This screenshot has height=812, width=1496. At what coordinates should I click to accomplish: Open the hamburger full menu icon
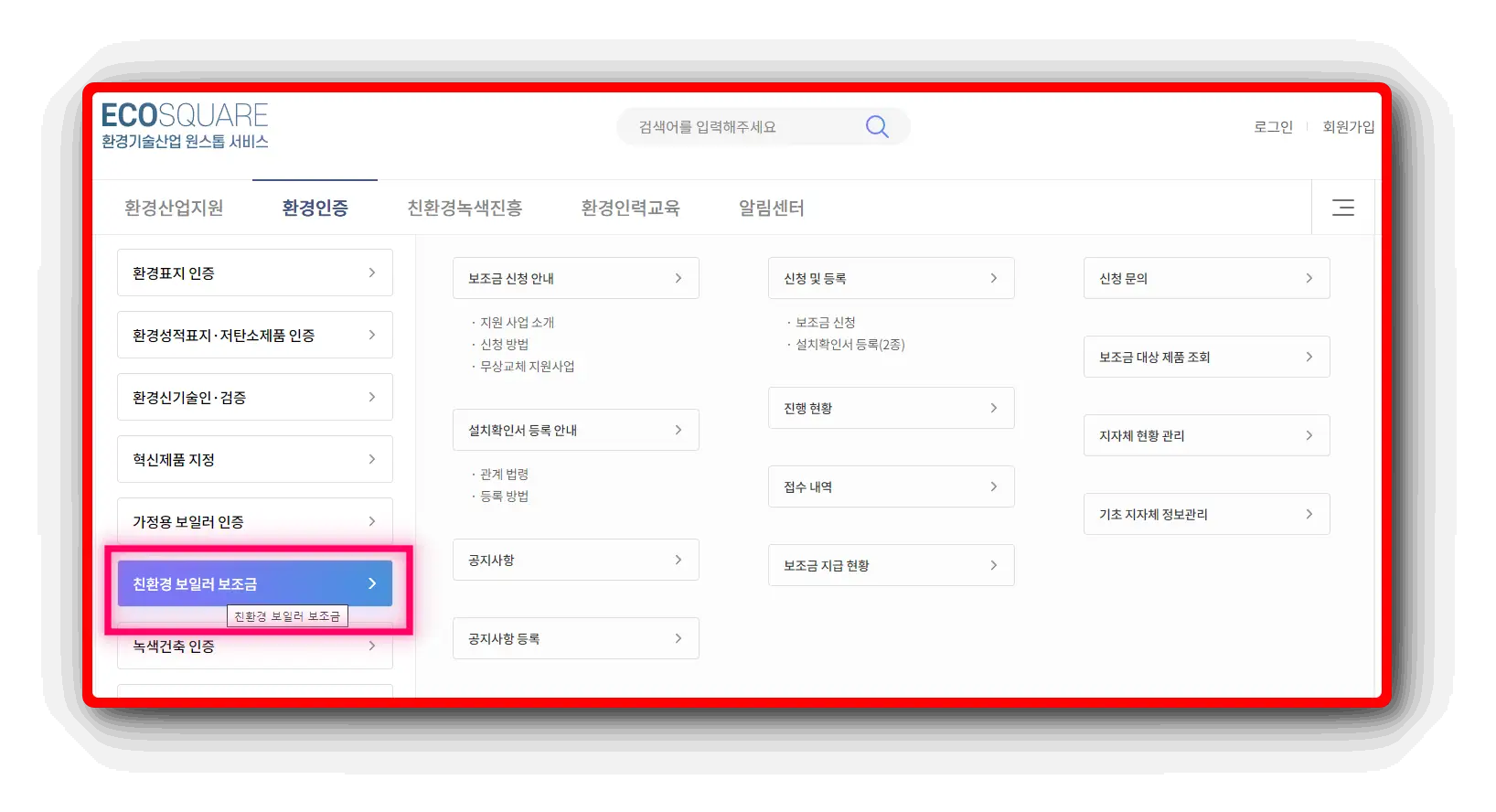pyautogui.click(x=1342, y=208)
